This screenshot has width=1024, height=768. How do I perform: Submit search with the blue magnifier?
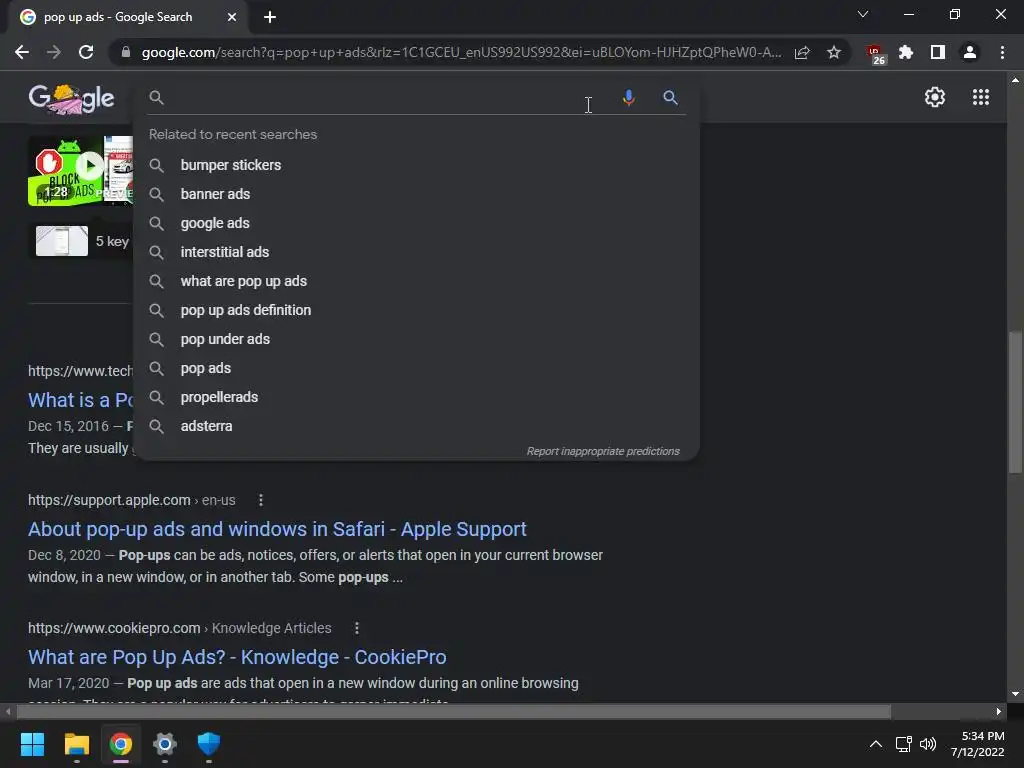(670, 97)
